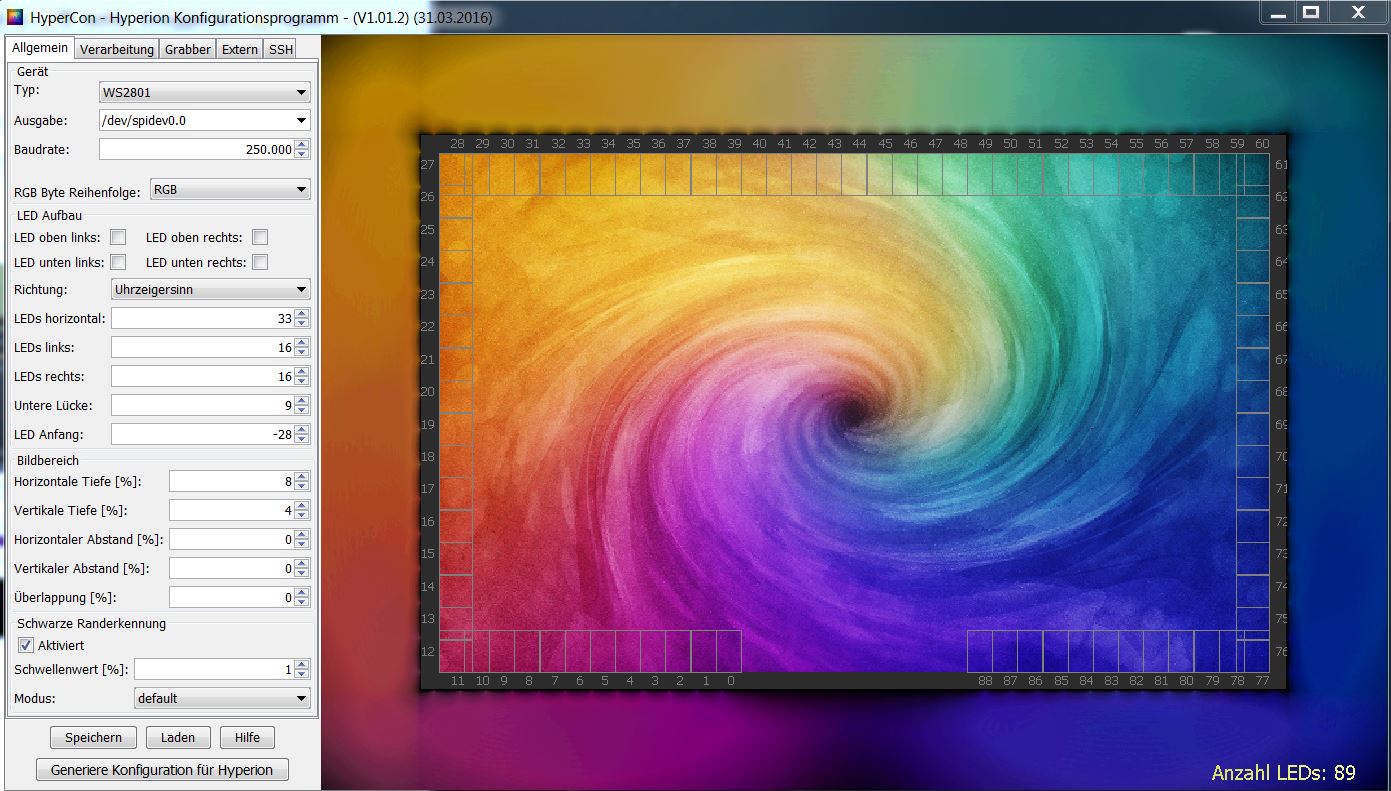Screen dimensions: 1391x791
Task: Toggle the LED oben links checkbox
Action: [118, 237]
